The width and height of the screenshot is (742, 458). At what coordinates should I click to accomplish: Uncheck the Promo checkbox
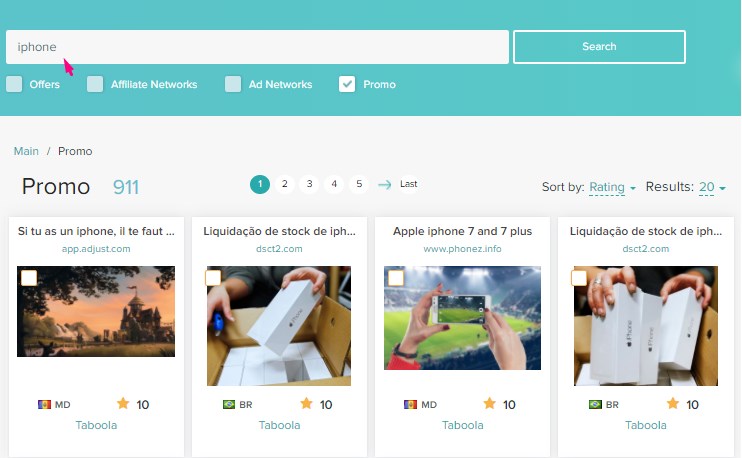[347, 84]
